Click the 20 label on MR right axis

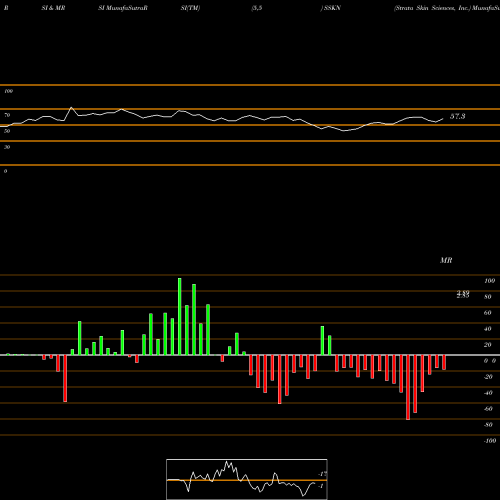pyautogui.click(x=488, y=345)
